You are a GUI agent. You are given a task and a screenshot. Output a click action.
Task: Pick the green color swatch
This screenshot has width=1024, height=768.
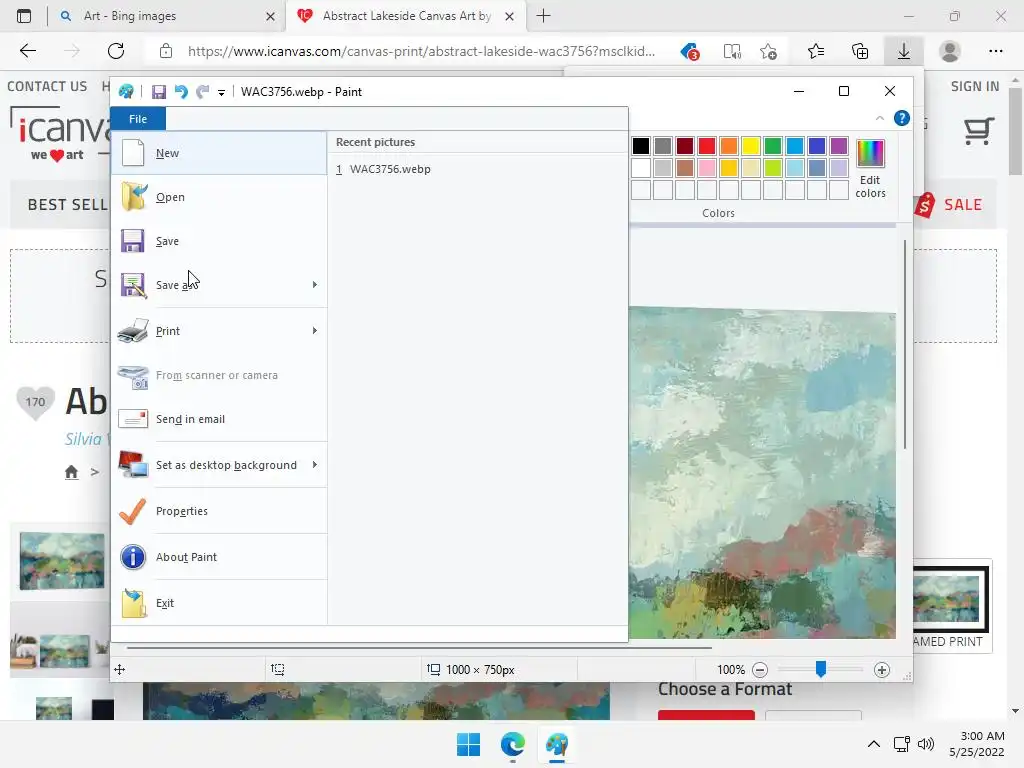tap(773, 146)
